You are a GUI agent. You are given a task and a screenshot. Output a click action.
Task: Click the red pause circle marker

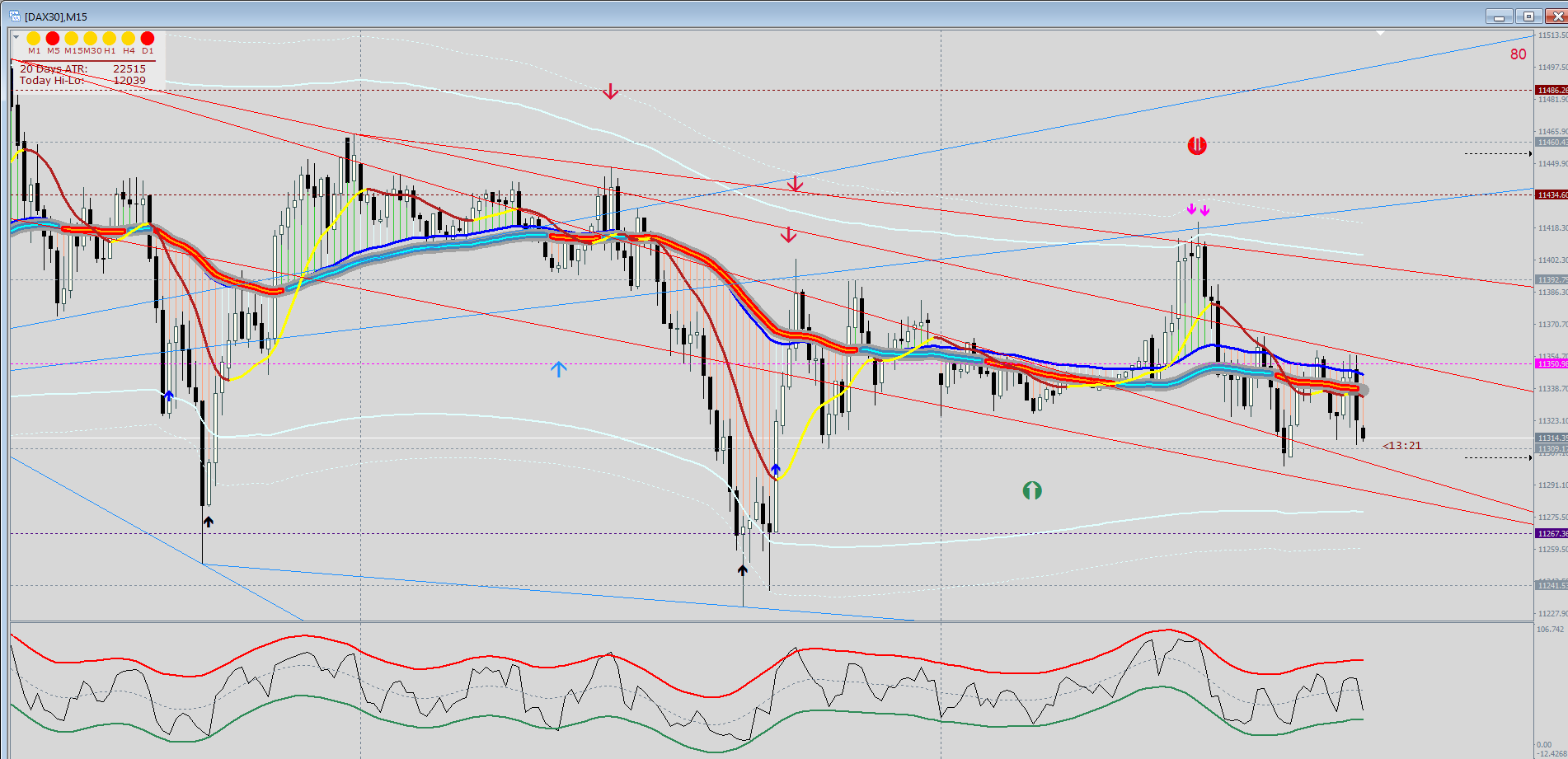[x=1196, y=146]
